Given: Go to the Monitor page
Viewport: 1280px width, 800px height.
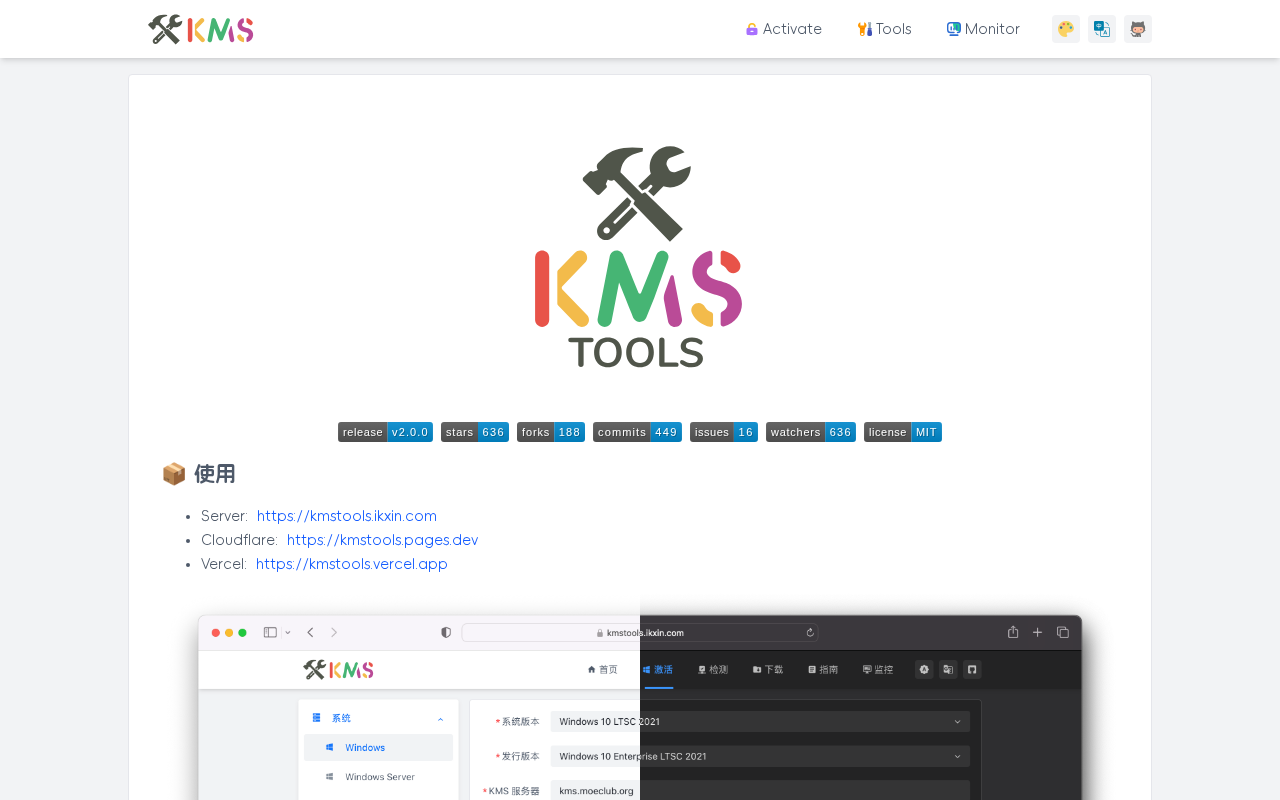Looking at the screenshot, I should [x=984, y=29].
